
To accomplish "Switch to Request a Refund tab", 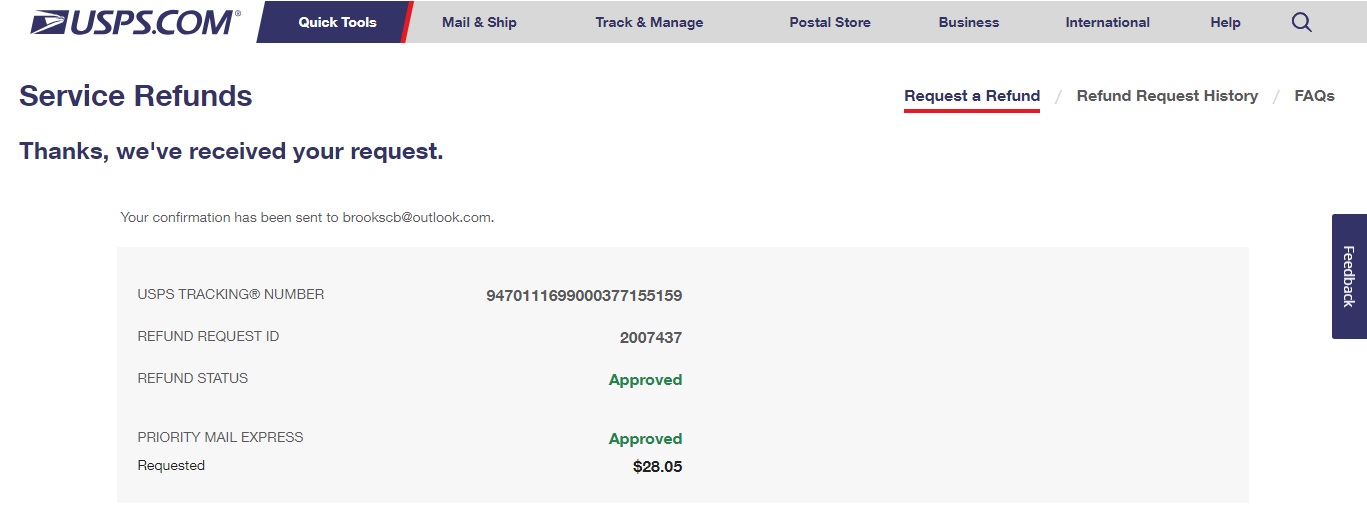I will pyautogui.click(x=971, y=96).
